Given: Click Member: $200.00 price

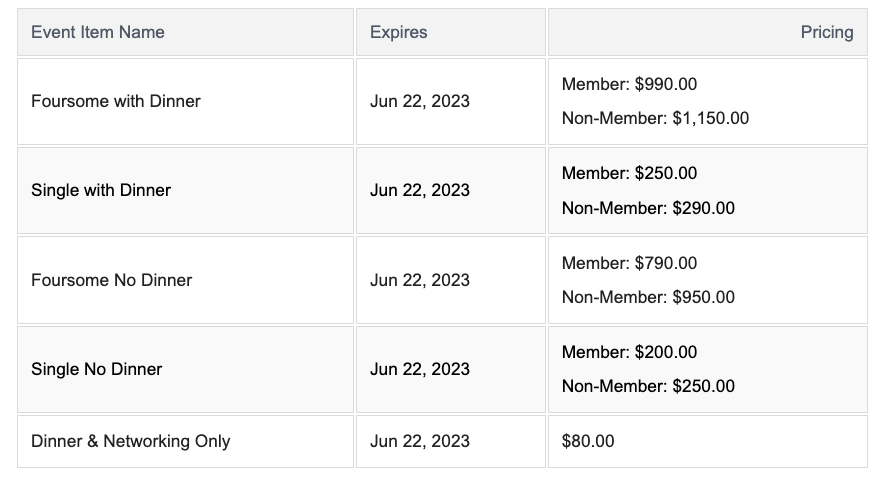Looking at the screenshot, I should coord(629,352).
